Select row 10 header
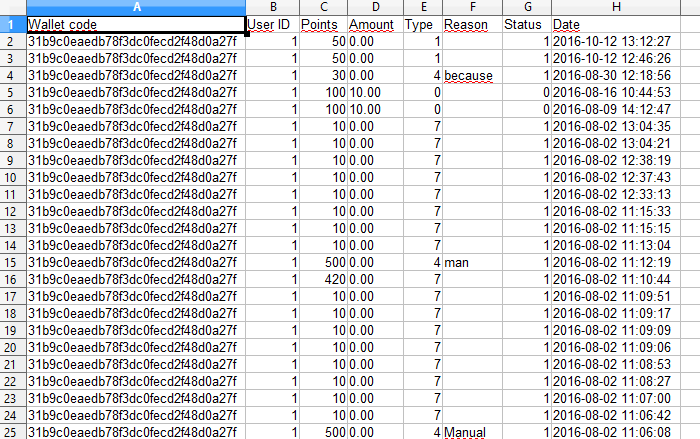700x439 pixels. point(13,177)
